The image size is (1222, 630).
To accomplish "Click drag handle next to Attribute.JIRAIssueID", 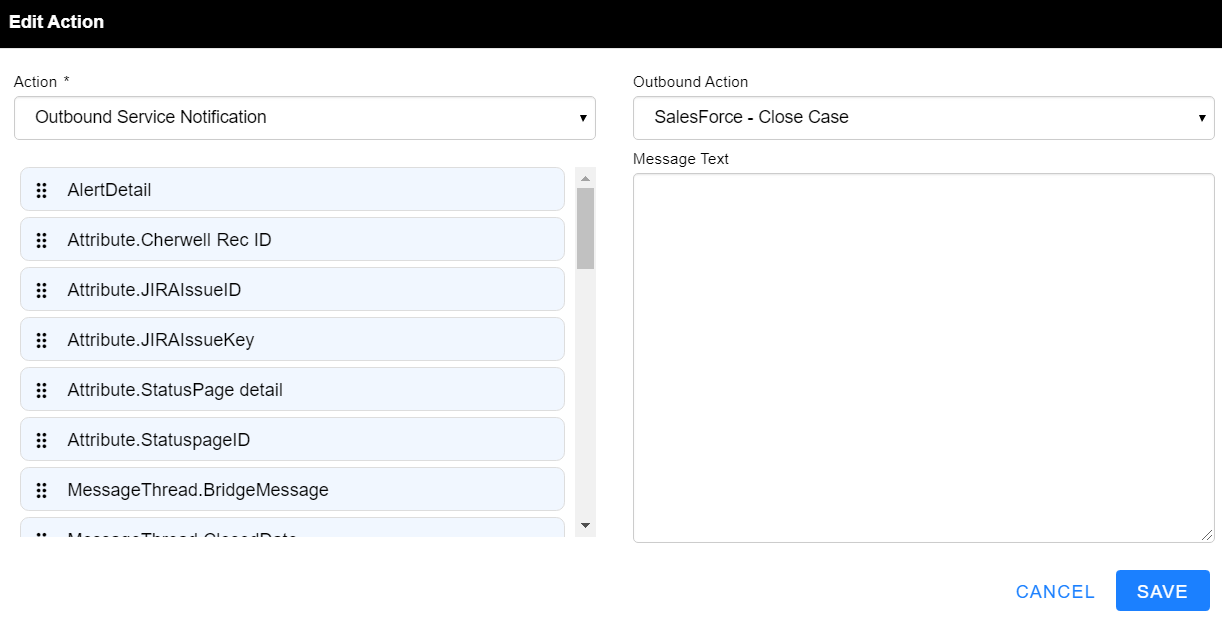I will pyautogui.click(x=42, y=290).
